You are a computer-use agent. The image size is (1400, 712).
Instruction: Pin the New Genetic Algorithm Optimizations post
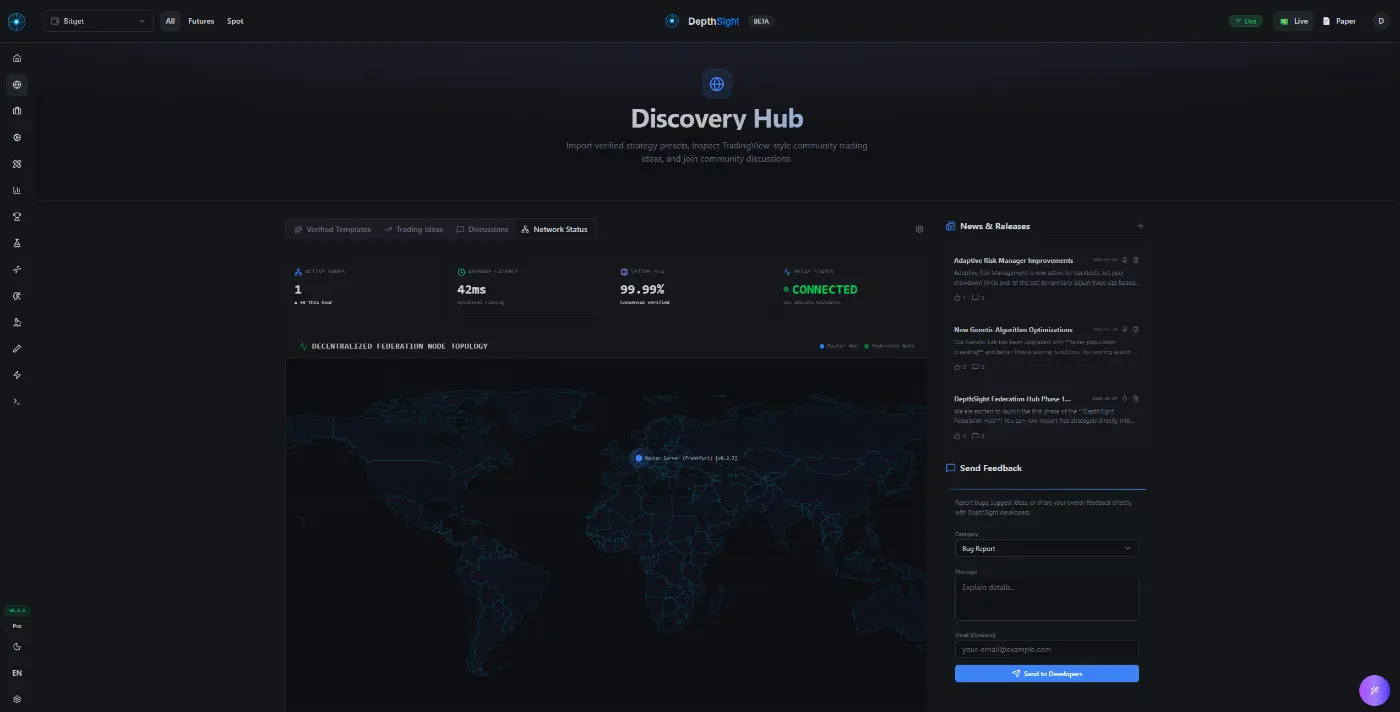pos(1125,329)
